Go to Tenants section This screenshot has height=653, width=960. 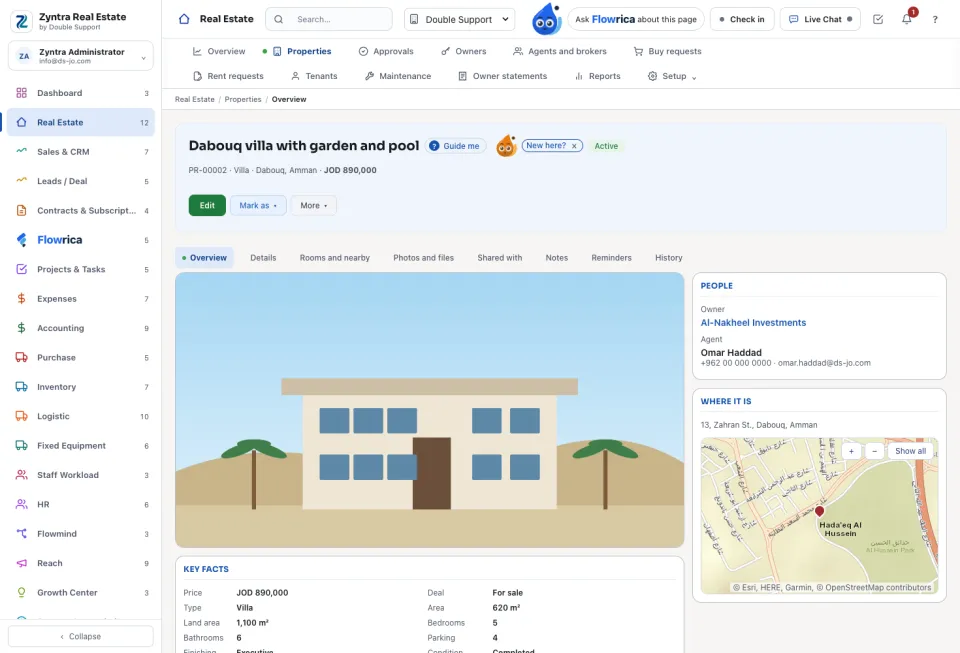pyautogui.click(x=314, y=76)
